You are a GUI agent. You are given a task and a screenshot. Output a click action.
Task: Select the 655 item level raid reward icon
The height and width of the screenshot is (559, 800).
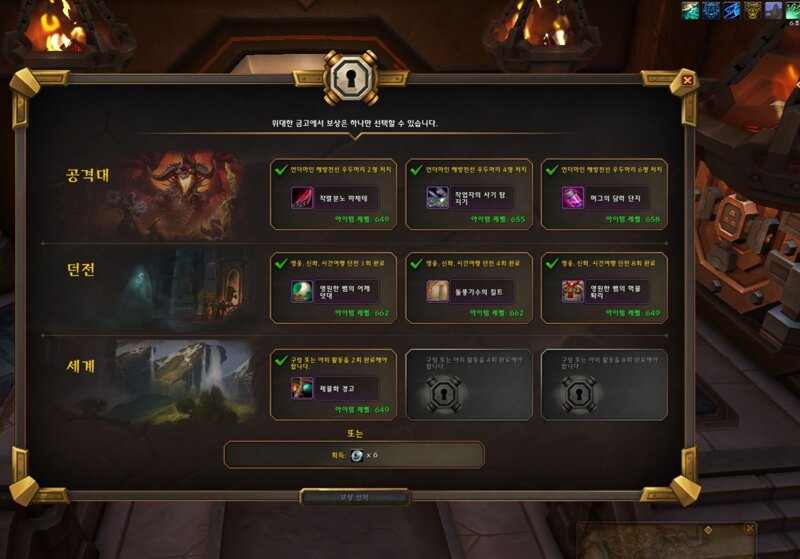coord(437,198)
